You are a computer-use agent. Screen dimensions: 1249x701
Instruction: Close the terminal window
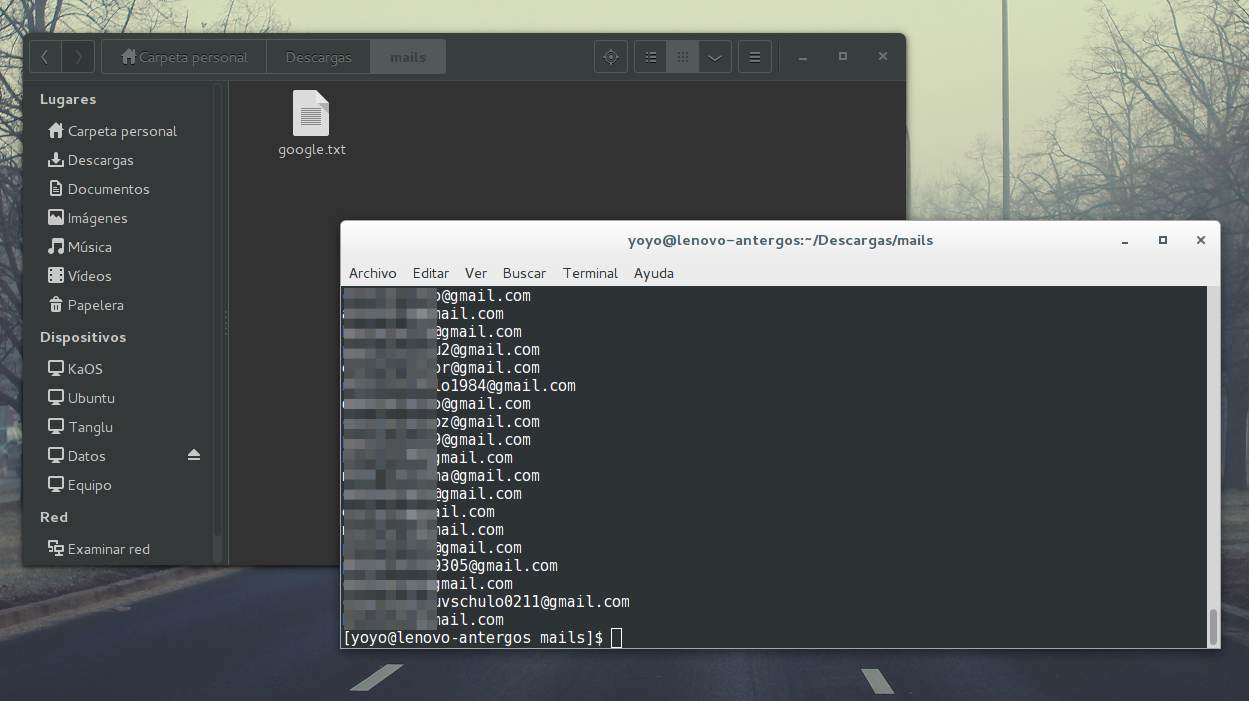(1201, 240)
